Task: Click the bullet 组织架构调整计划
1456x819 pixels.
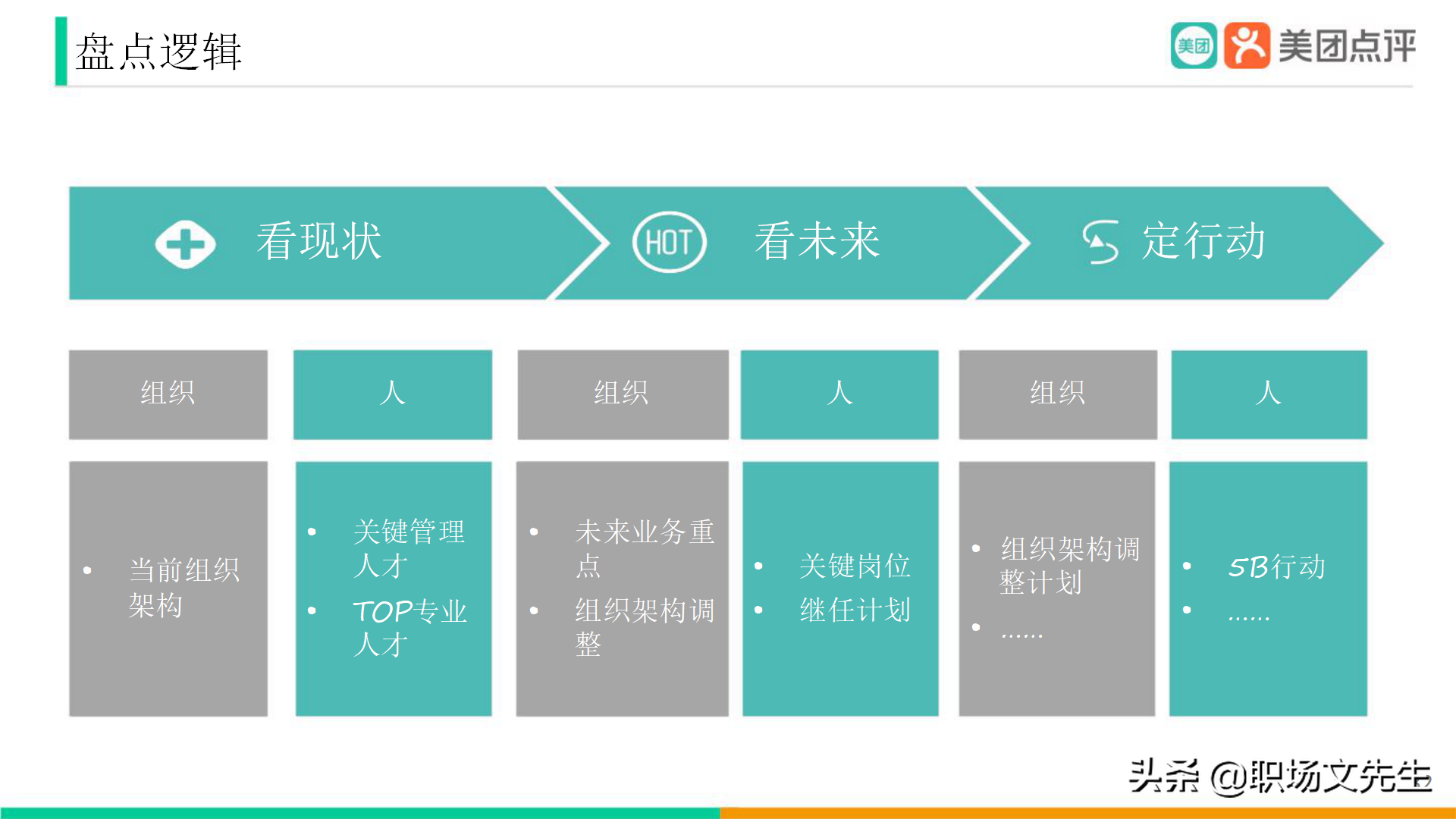Action: click(1070, 566)
